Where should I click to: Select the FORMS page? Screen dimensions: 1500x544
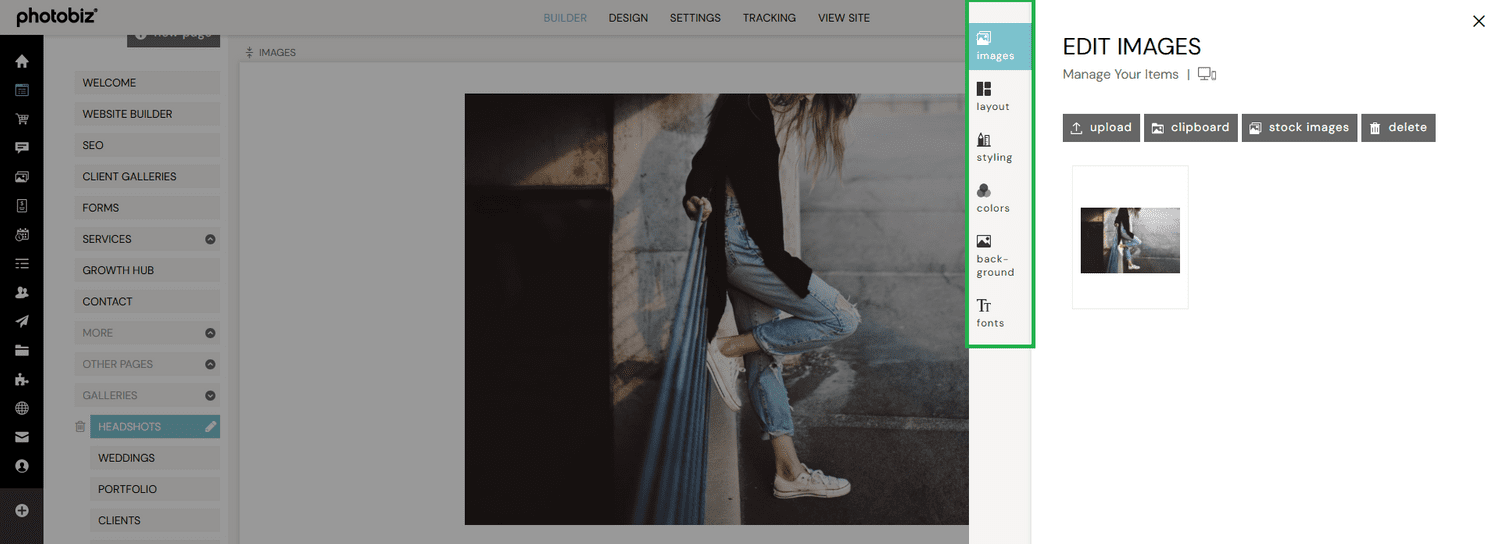click(147, 208)
